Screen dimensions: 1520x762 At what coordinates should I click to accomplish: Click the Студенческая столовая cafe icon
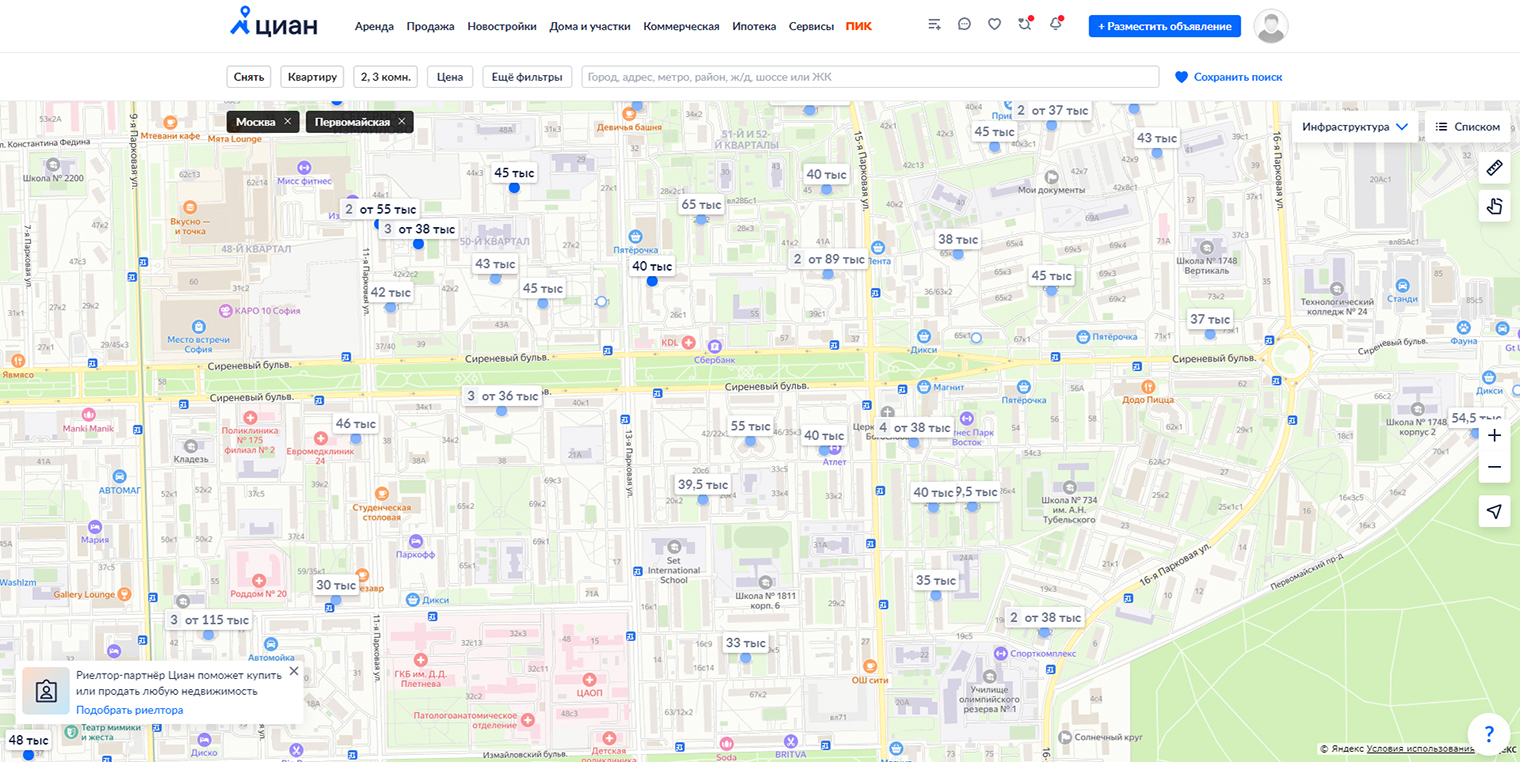(381, 493)
